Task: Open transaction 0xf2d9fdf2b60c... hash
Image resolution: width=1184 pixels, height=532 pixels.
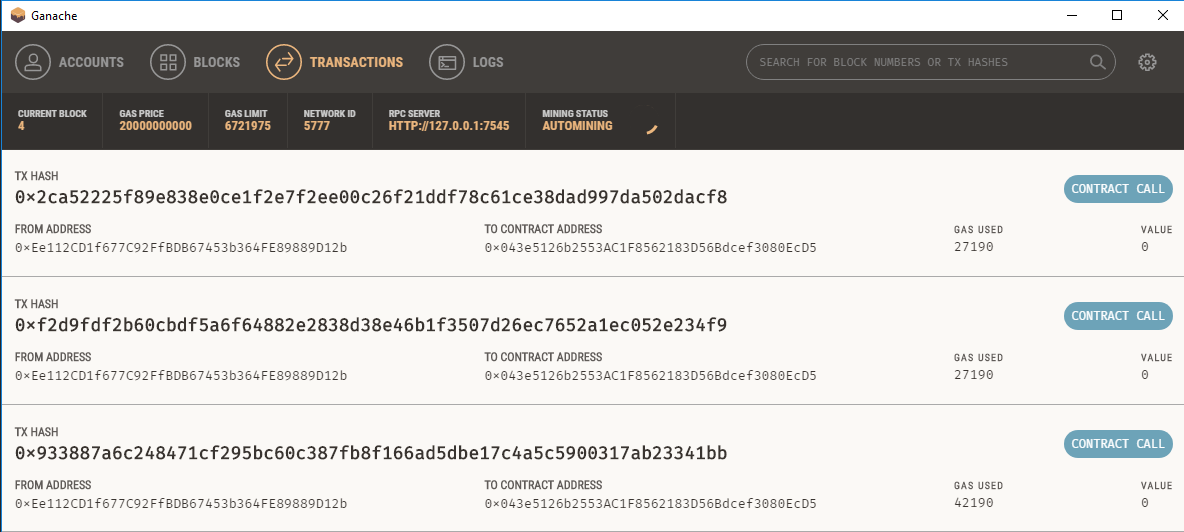Action: click(371, 325)
